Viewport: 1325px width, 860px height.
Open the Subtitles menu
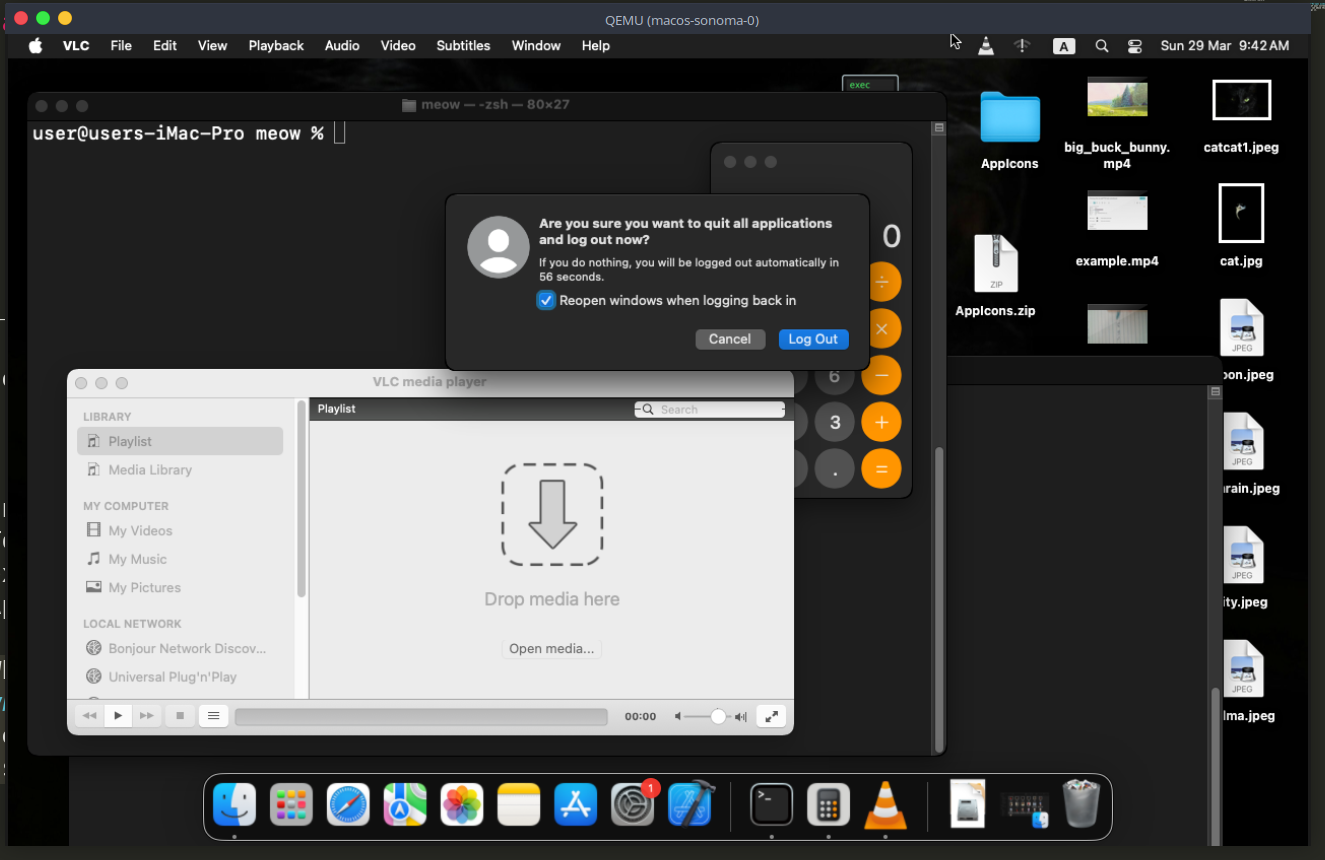click(463, 46)
